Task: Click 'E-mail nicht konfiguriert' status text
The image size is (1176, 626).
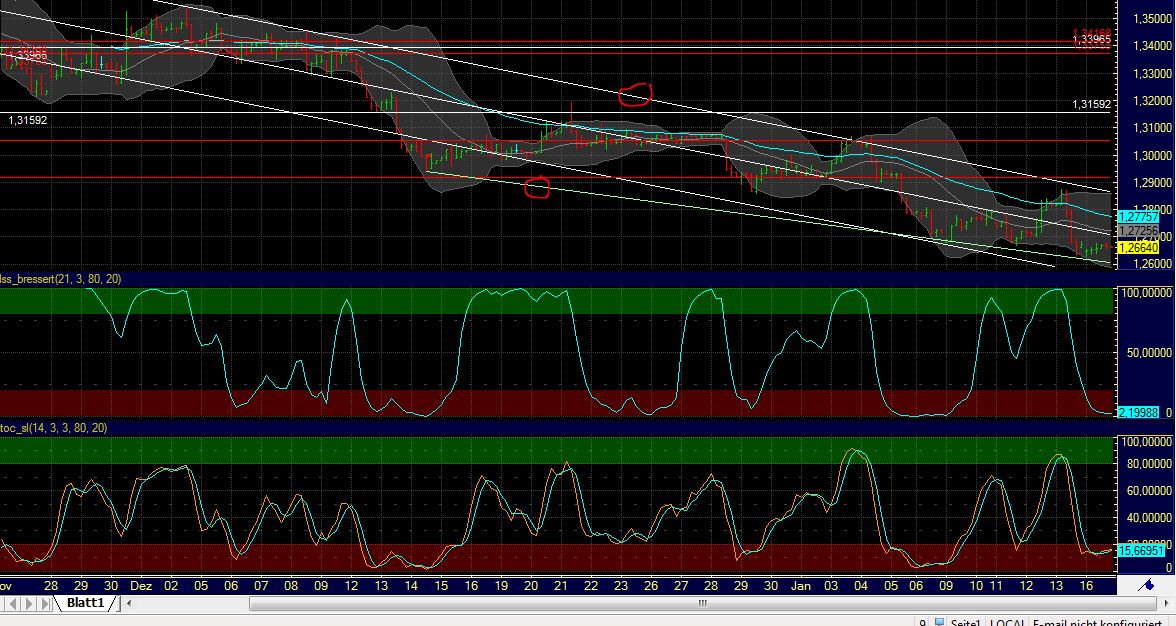Action: [1095, 623]
